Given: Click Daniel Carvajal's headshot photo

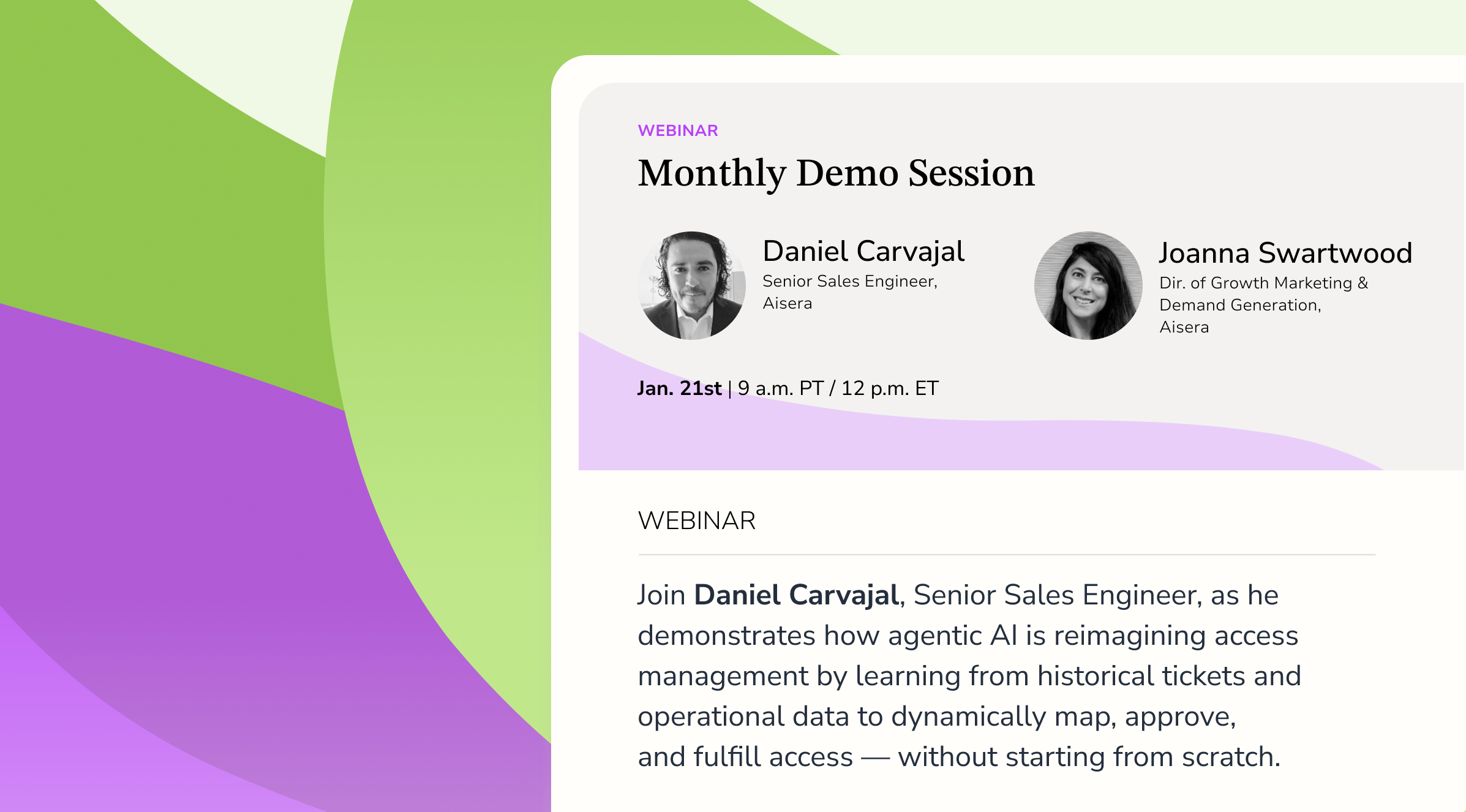Looking at the screenshot, I should [692, 285].
